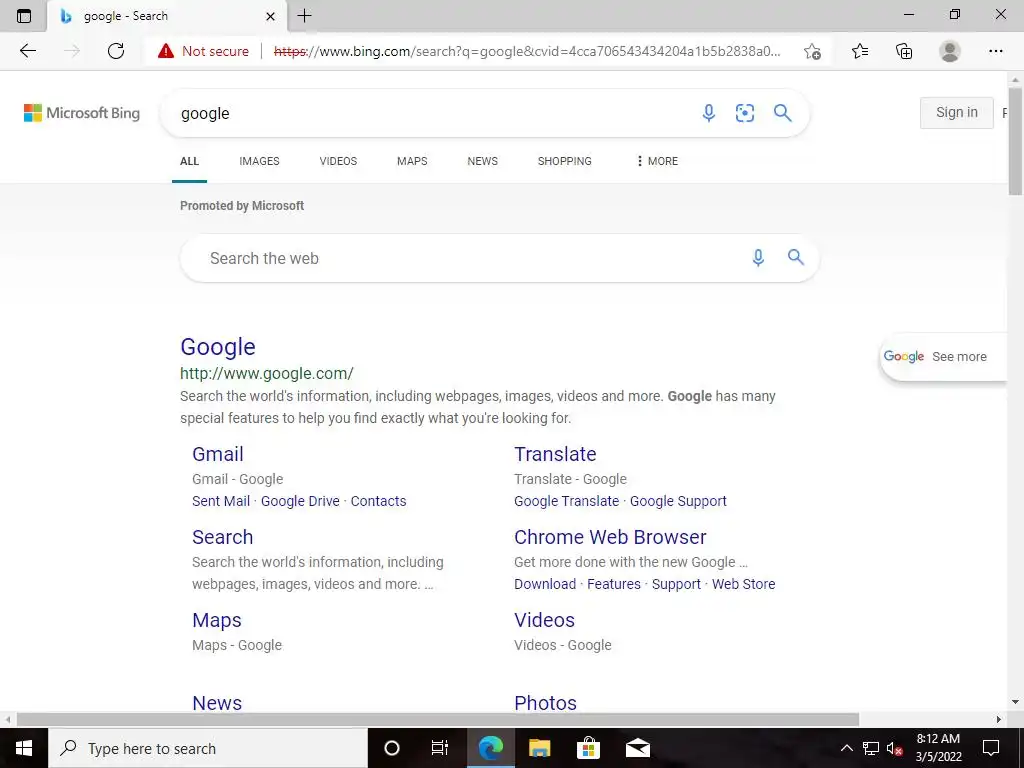The image size is (1024, 768).
Task: Open the Photos sitelink heading
Action: pos(545,703)
